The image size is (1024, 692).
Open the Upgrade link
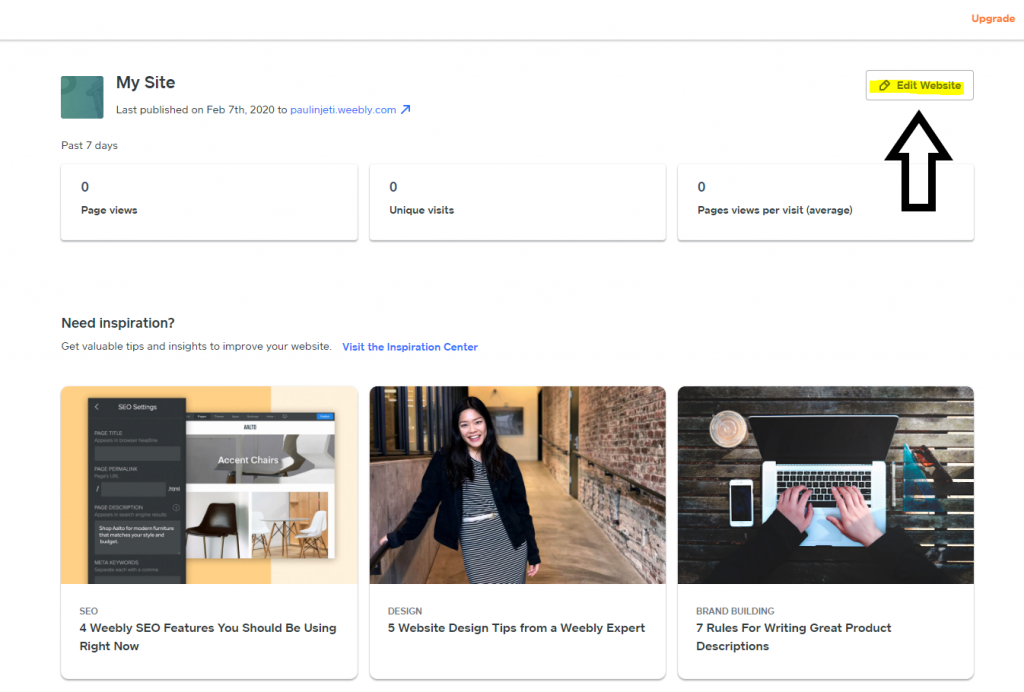993,18
